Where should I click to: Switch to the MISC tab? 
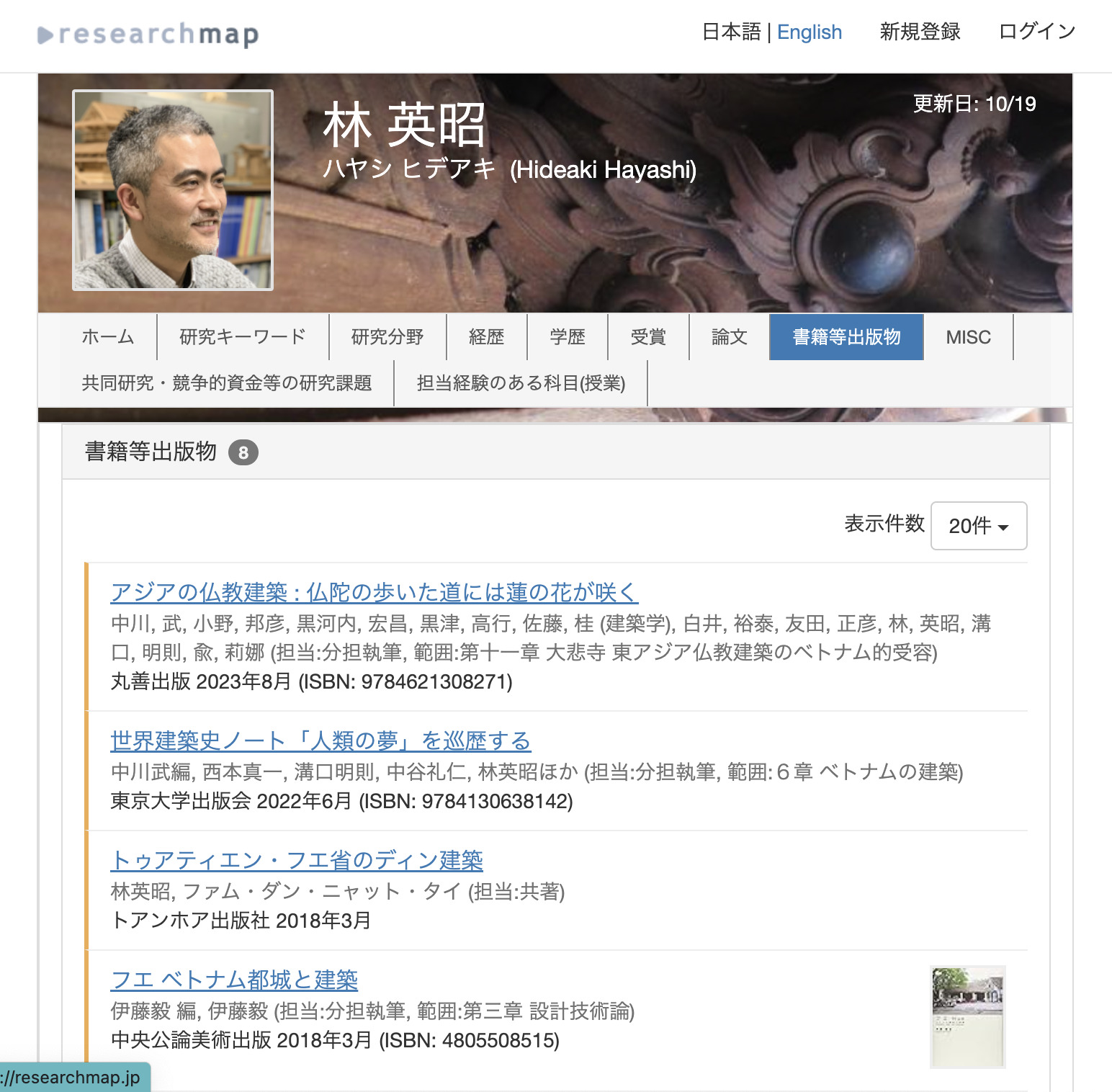pyautogui.click(x=968, y=337)
